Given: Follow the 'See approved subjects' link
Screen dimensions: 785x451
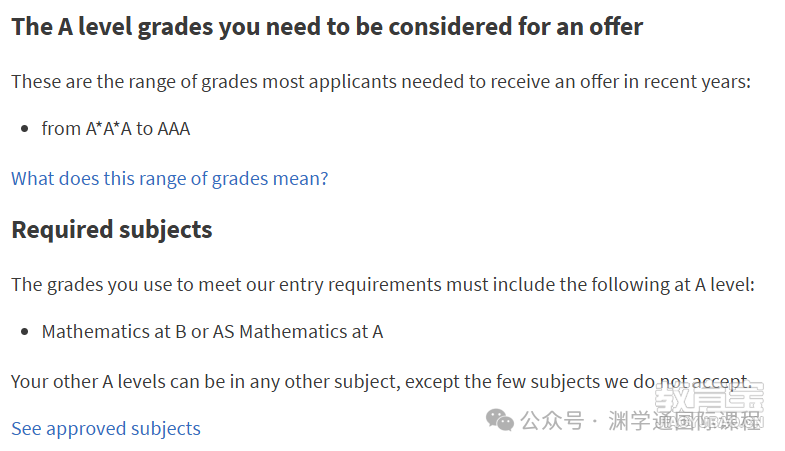Looking at the screenshot, I should pyautogui.click(x=106, y=428).
